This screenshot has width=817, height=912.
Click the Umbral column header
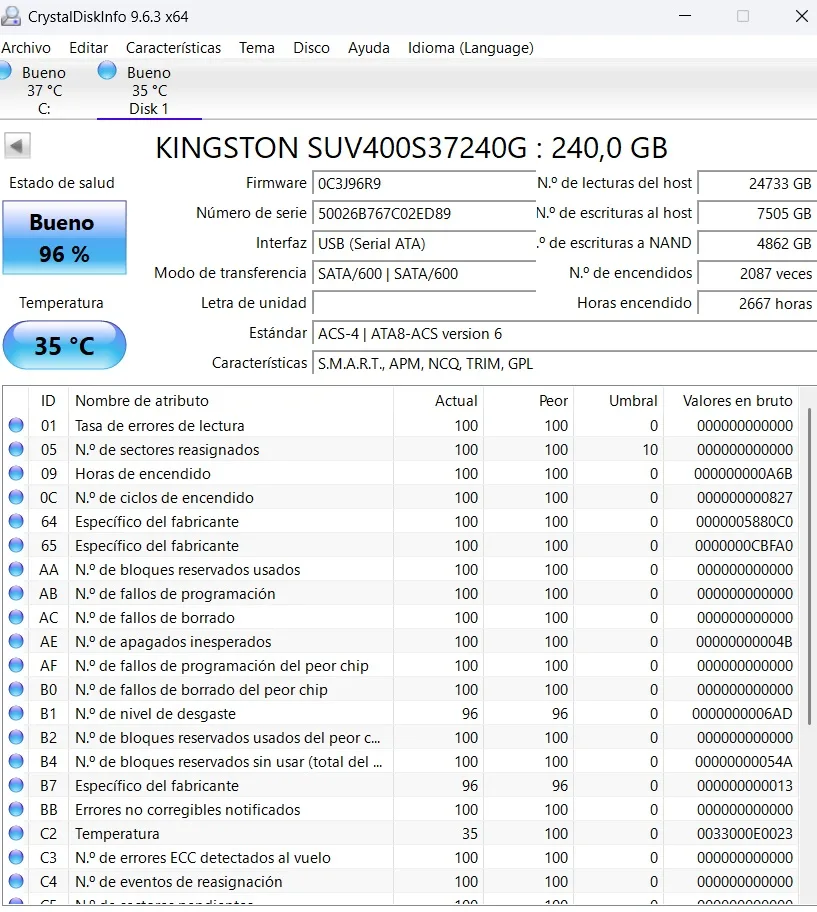(618, 401)
